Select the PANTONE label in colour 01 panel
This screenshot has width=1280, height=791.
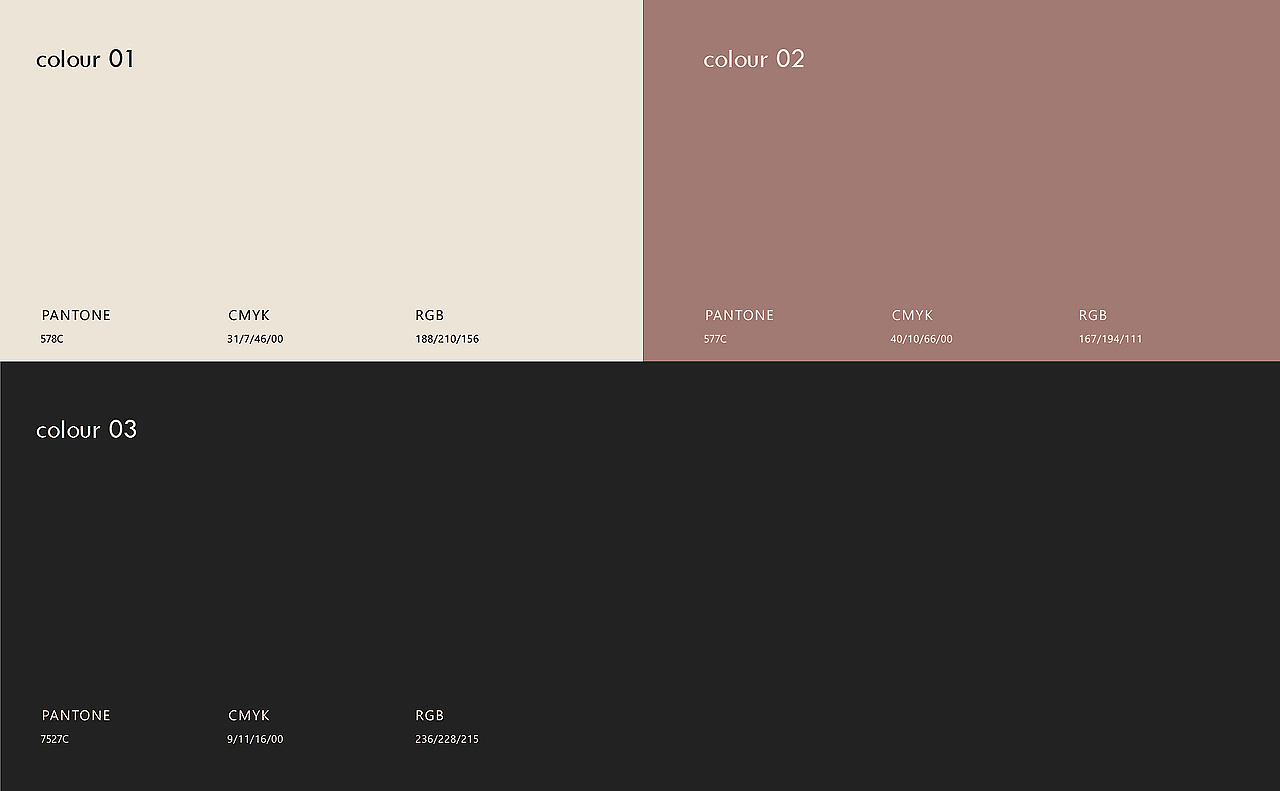[x=76, y=315]
